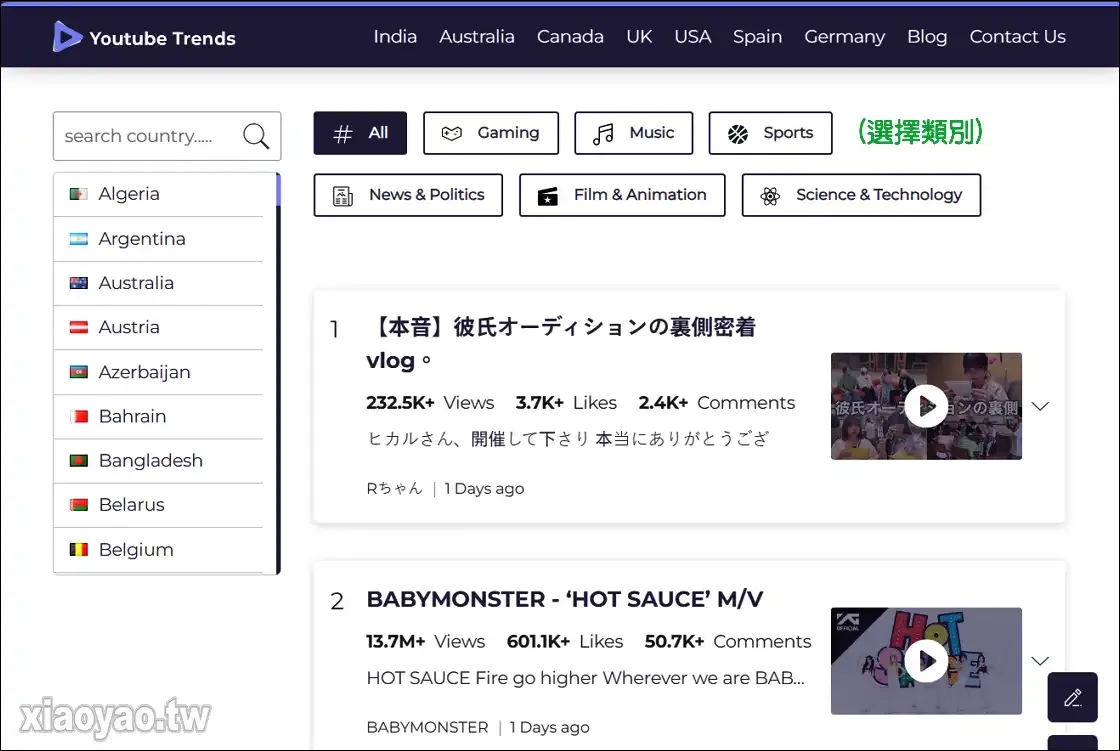Select Belarus from country list
The image size is (1120, 751).
tap(159, 504)
